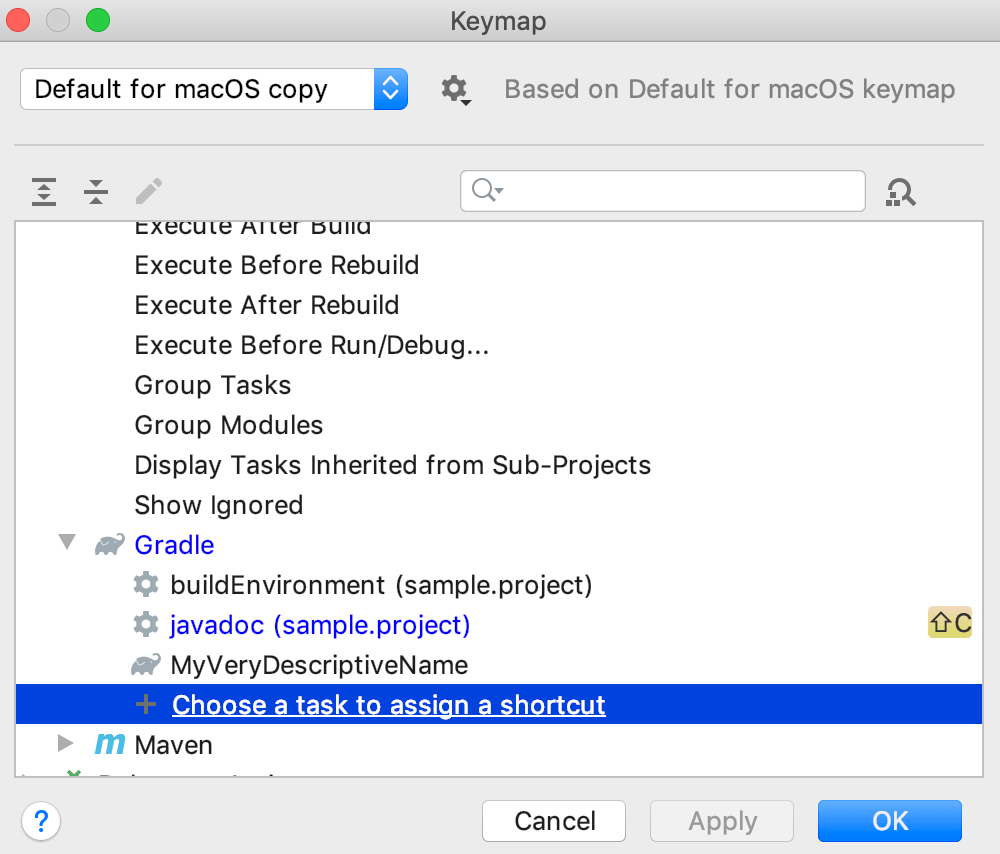Open the help question mark
The image size is (1000, 854).
click(x=41, y=821)
